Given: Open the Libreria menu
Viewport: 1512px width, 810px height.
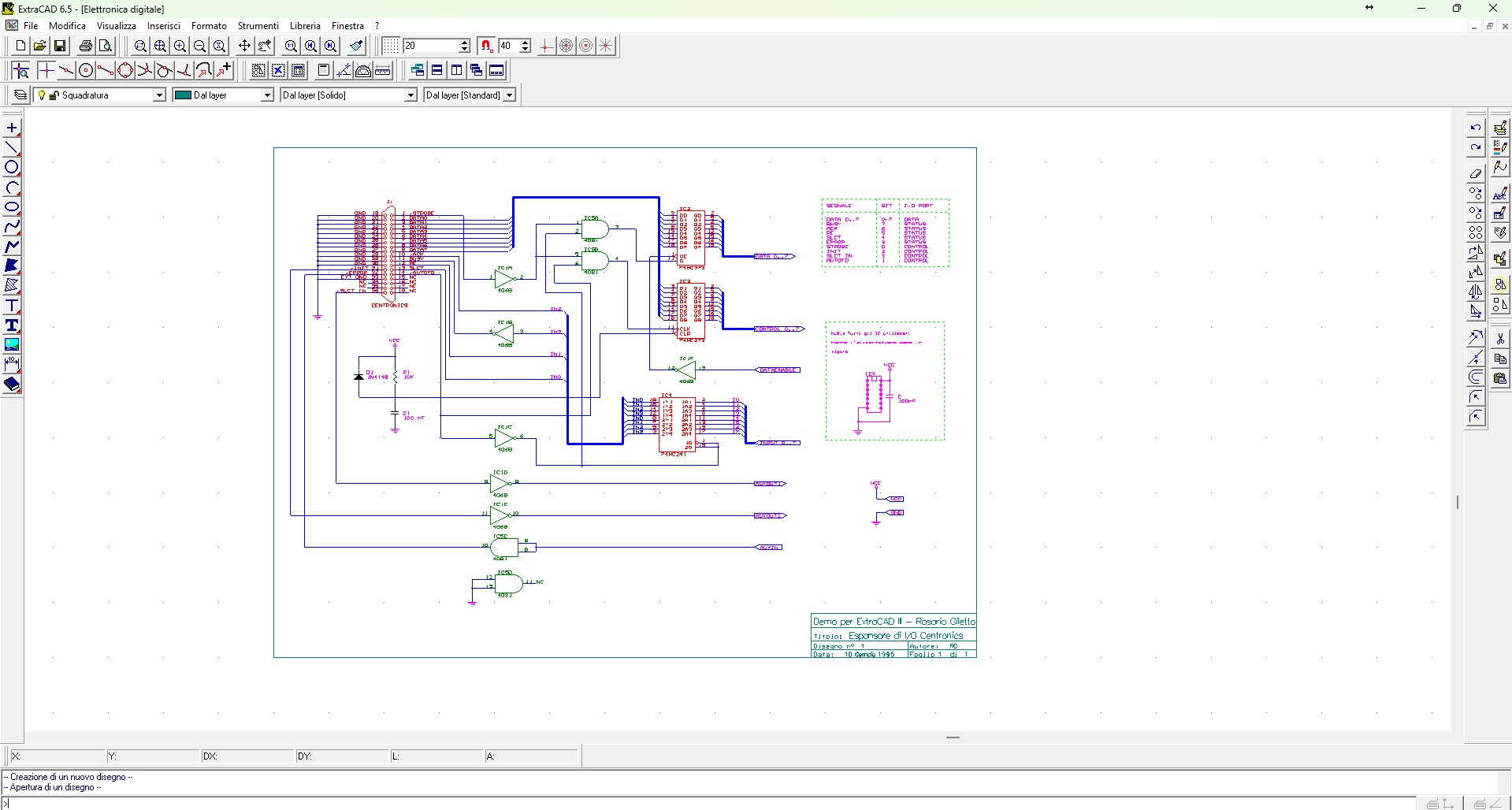Looking at the screenshot, I should click(305, 26).
